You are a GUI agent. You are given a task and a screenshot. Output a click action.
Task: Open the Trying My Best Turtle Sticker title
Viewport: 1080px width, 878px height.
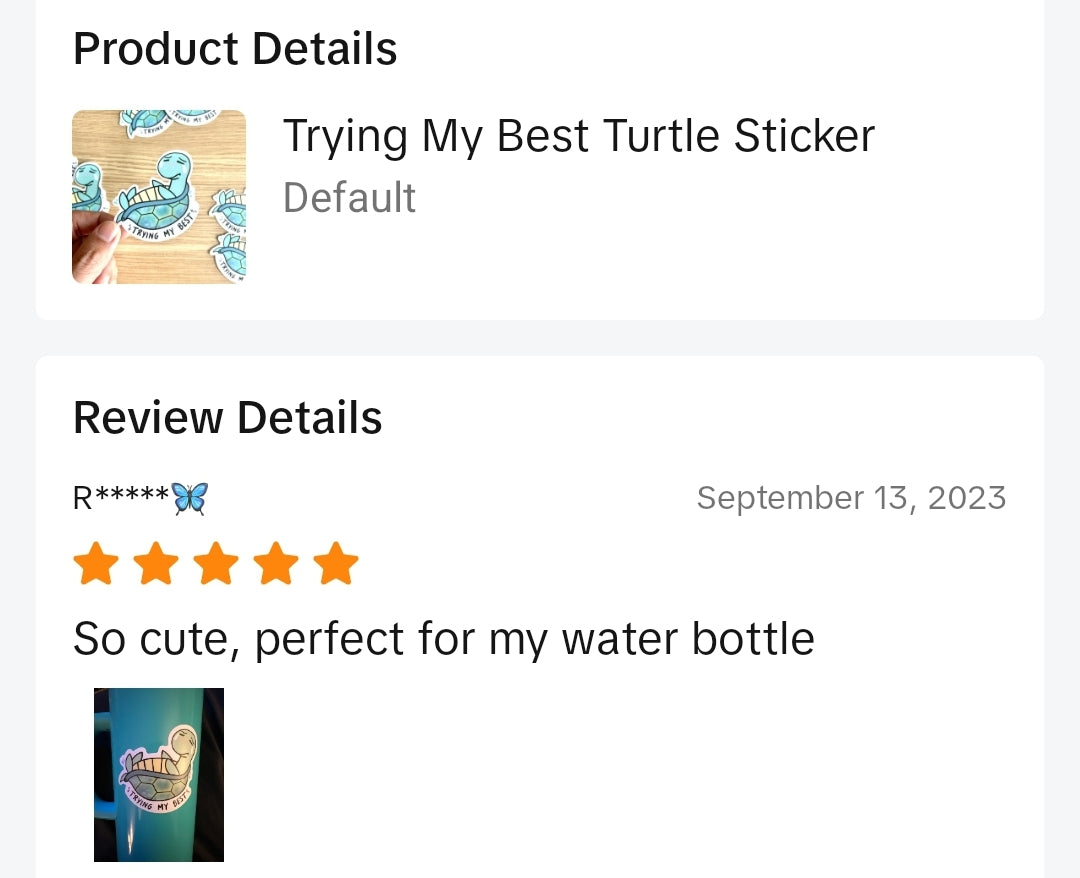tap(579, 136)
